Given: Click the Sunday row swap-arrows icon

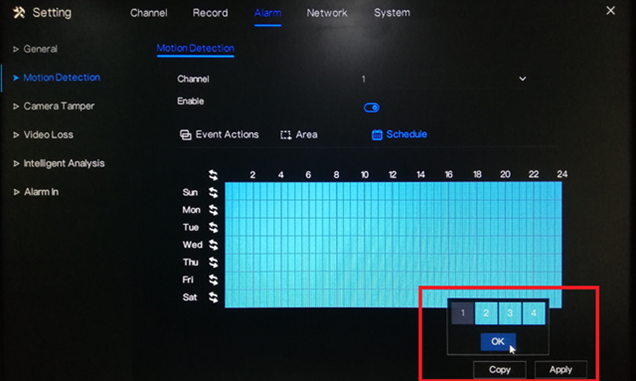Looking at the screenshot, I should 213,192.
